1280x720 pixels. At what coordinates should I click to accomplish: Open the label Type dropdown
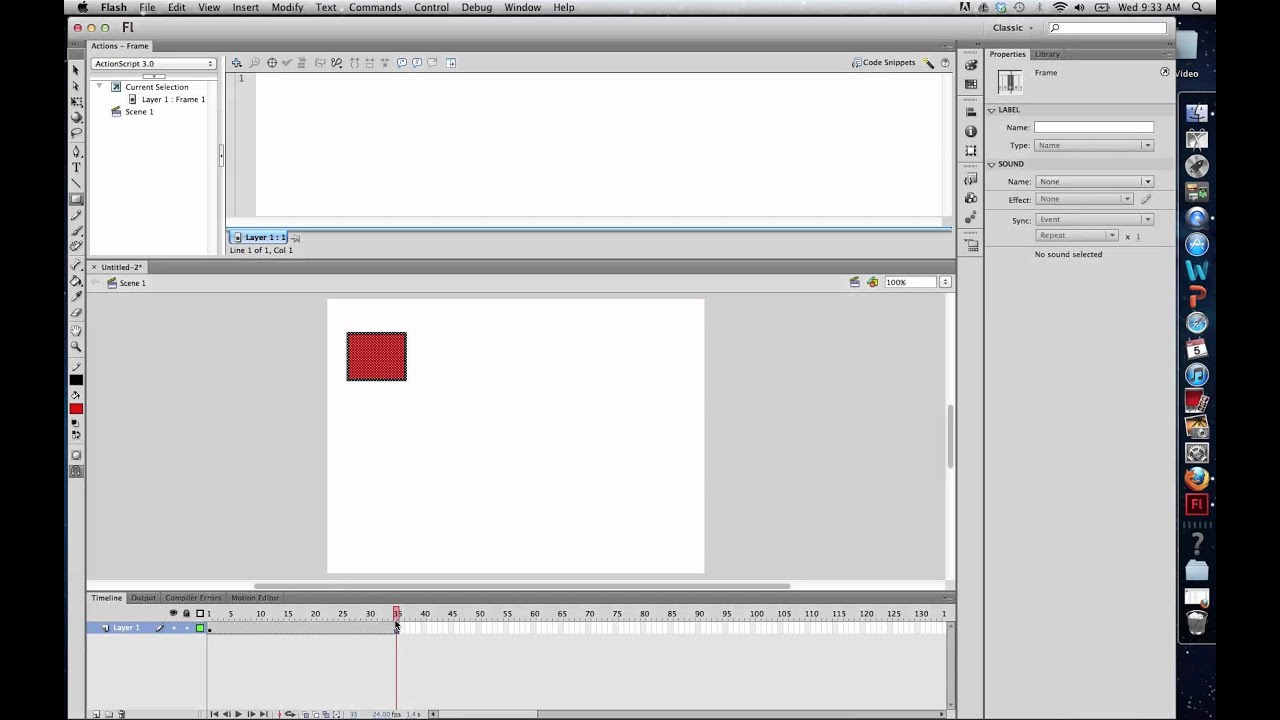pyautogui.click(x=1094, y=145)
